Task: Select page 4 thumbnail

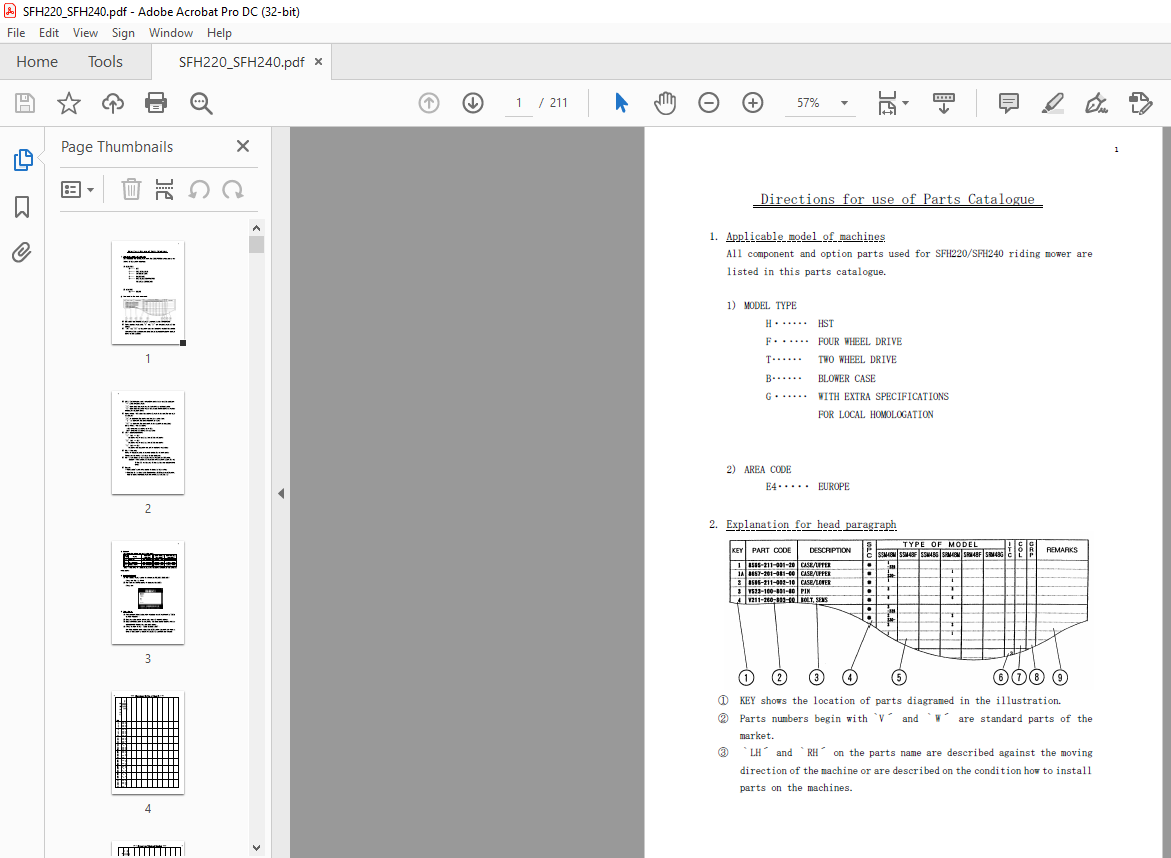Action: (x=148, y=742)
